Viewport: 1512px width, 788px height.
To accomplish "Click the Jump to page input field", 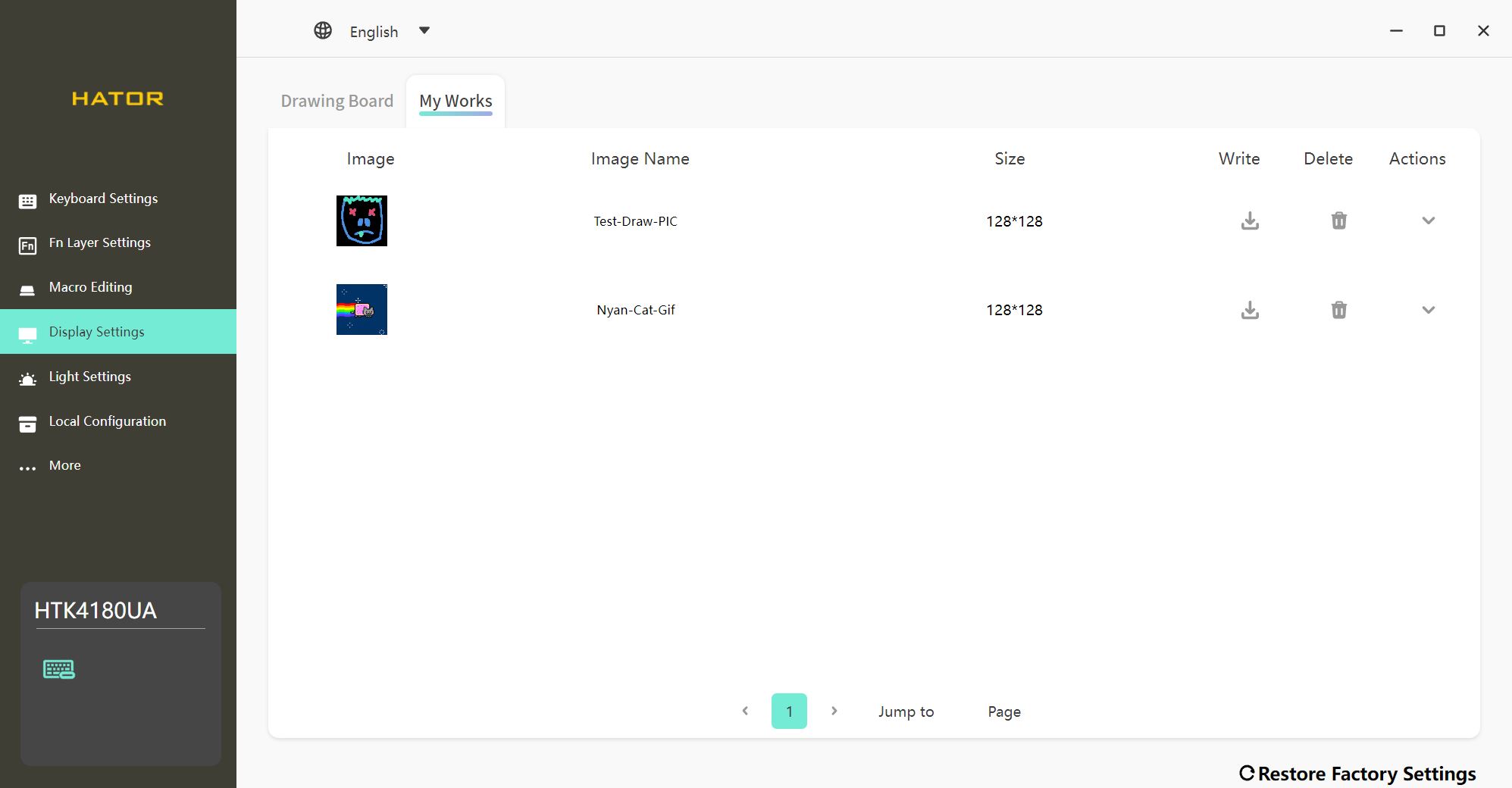I will click(x=960, y=711).
